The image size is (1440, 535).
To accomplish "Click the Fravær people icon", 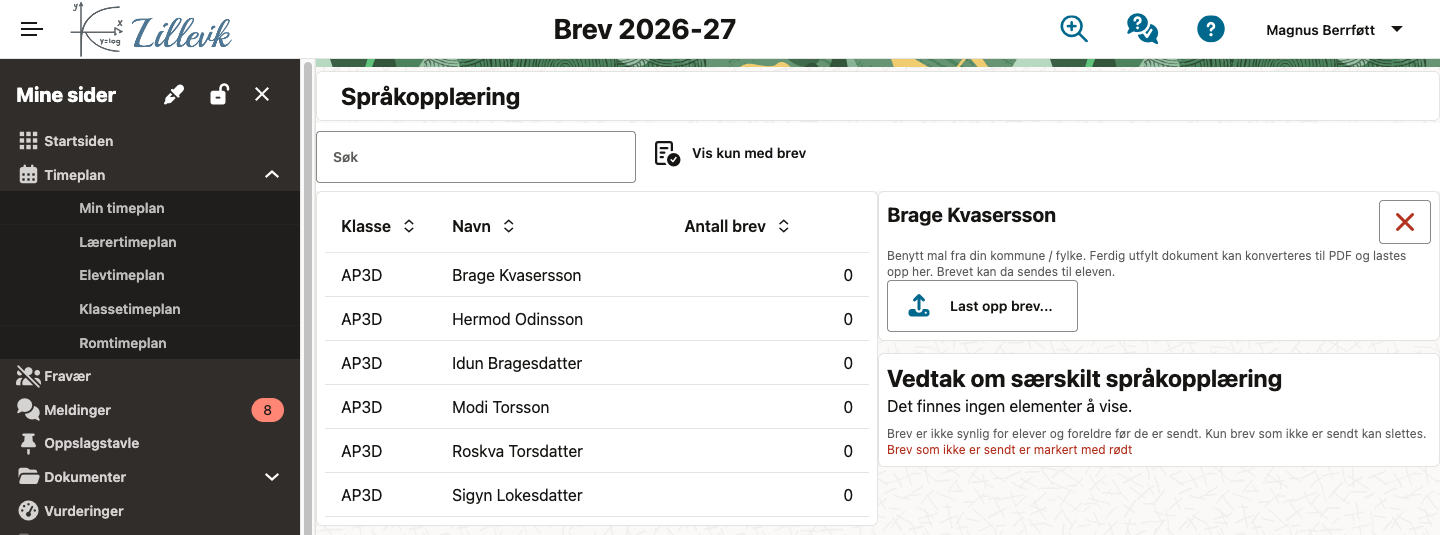I will coord(28,376).
